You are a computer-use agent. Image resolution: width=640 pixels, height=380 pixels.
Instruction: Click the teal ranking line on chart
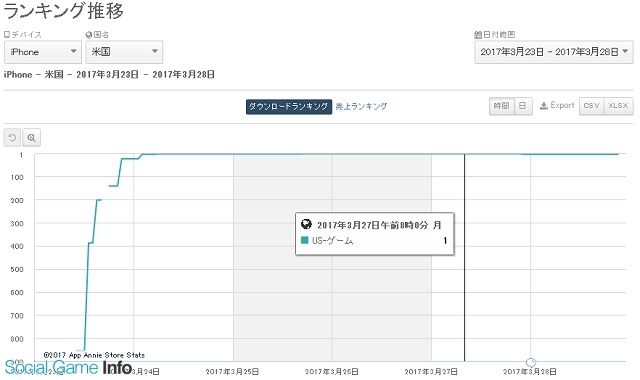coord(327,154)
